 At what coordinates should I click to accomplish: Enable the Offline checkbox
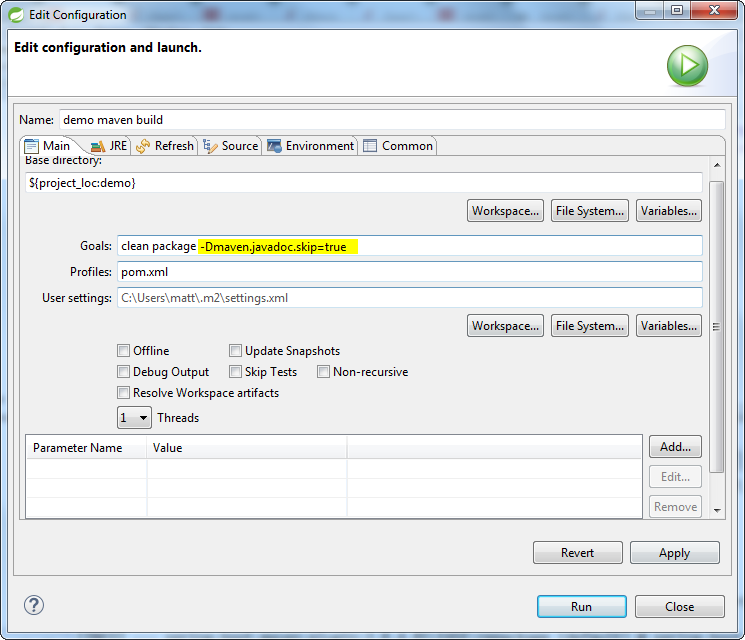tap(124, 351)
